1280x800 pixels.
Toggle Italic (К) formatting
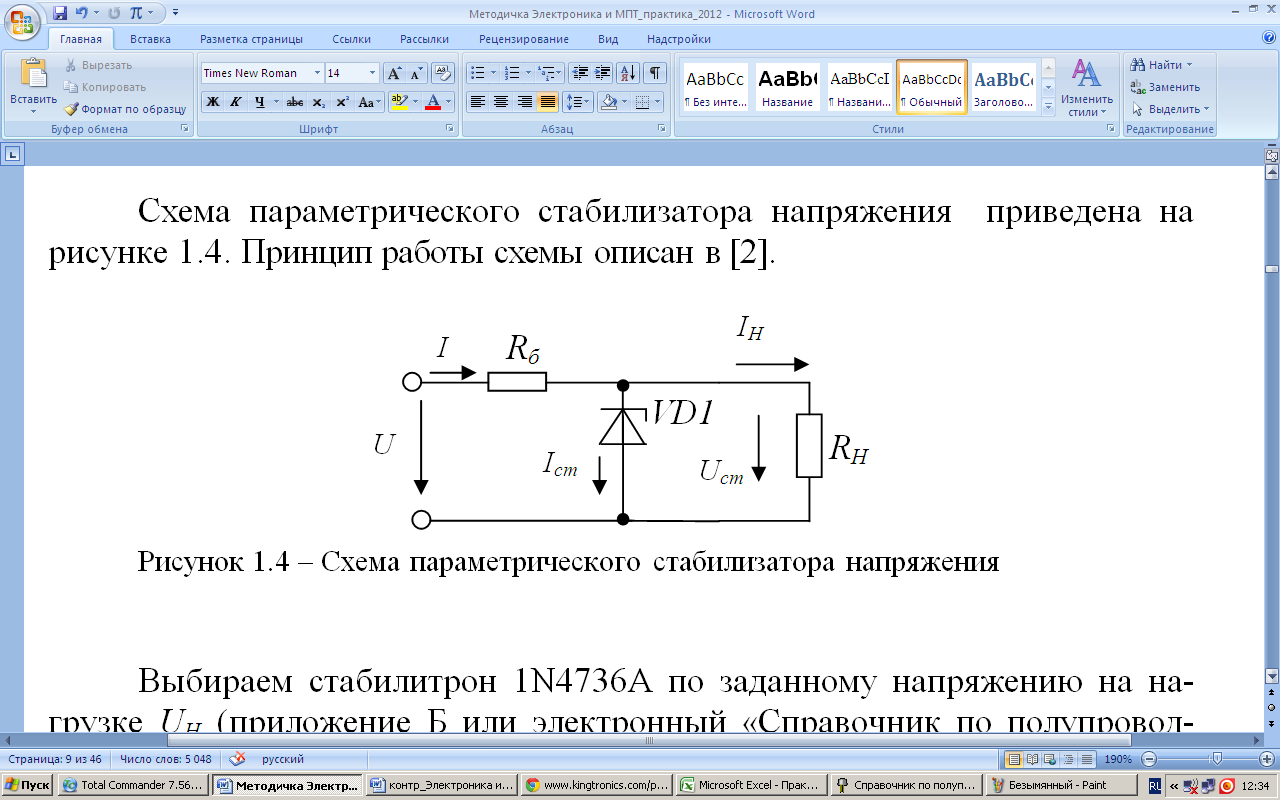(235, 102)
